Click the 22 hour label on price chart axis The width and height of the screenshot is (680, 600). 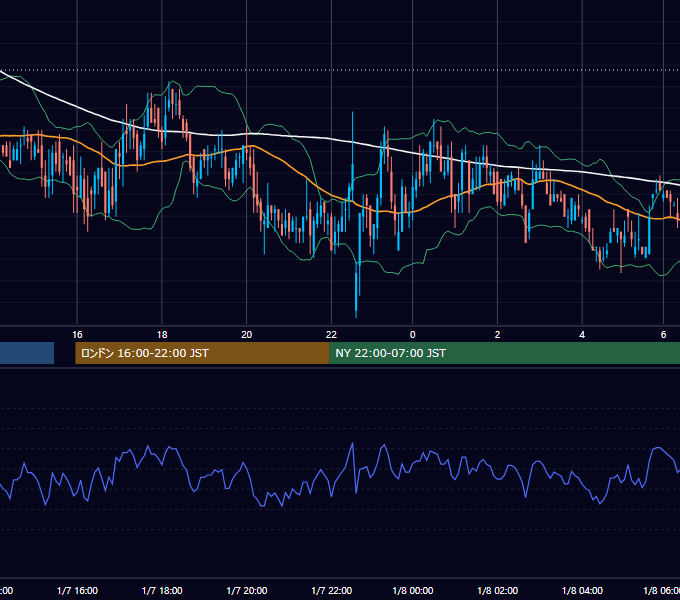(x=331, y=335)
